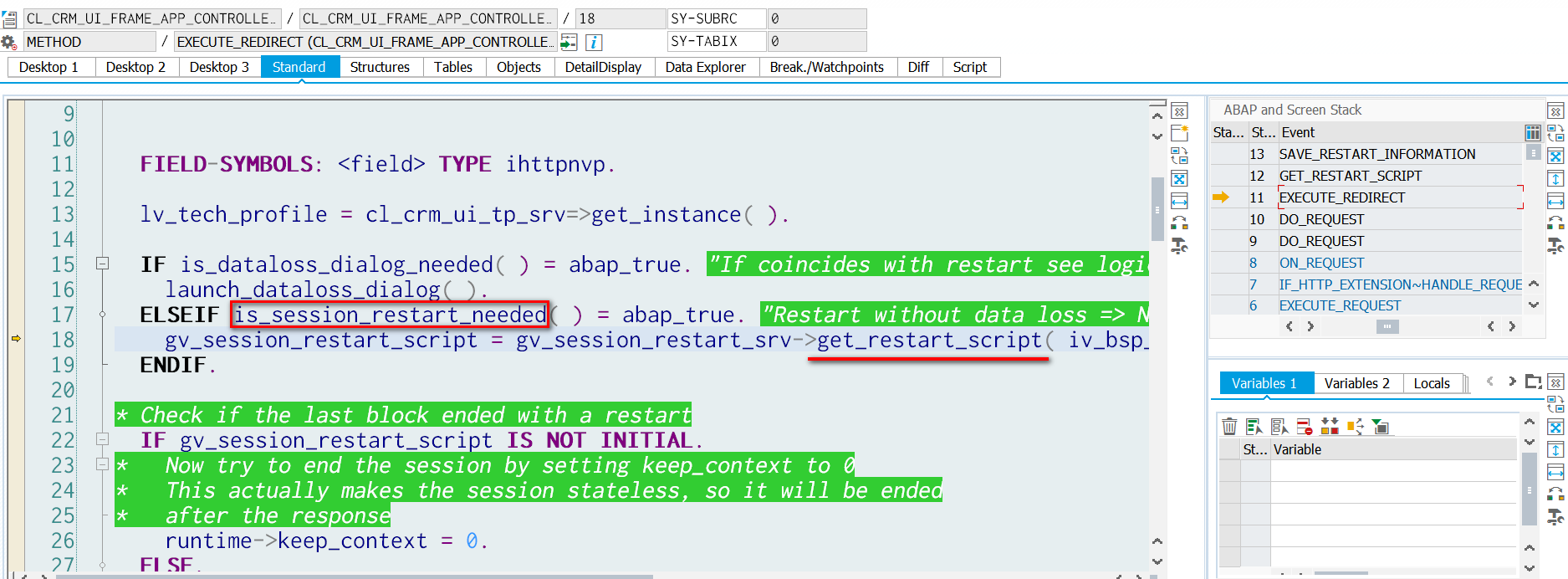Click the replace tool icon next to source editor
The height and width of the screenshot is (579, 1568).
click(1179, 156)
